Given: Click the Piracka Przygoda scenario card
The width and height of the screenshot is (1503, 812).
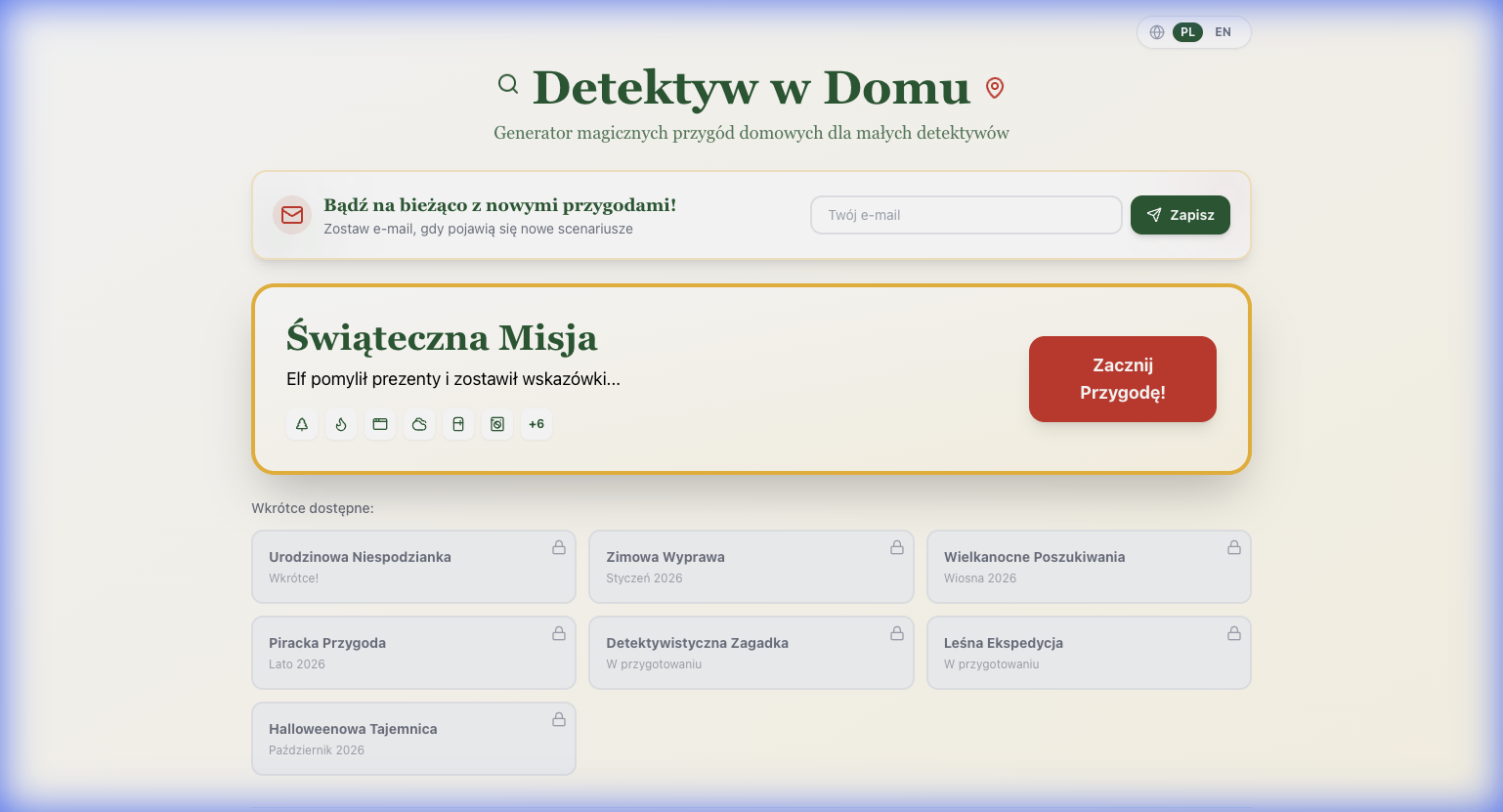Looking at the screenshot, I should point(413,653).
